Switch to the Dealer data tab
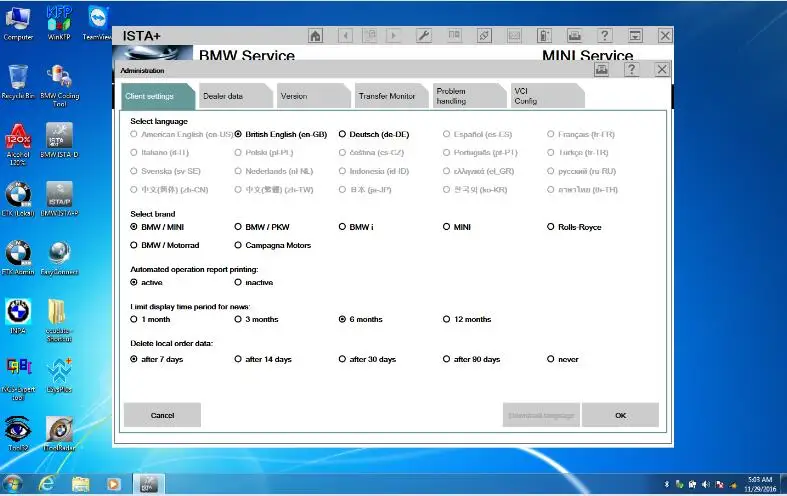Screen dimensions: 787x496 click(235, 96)
